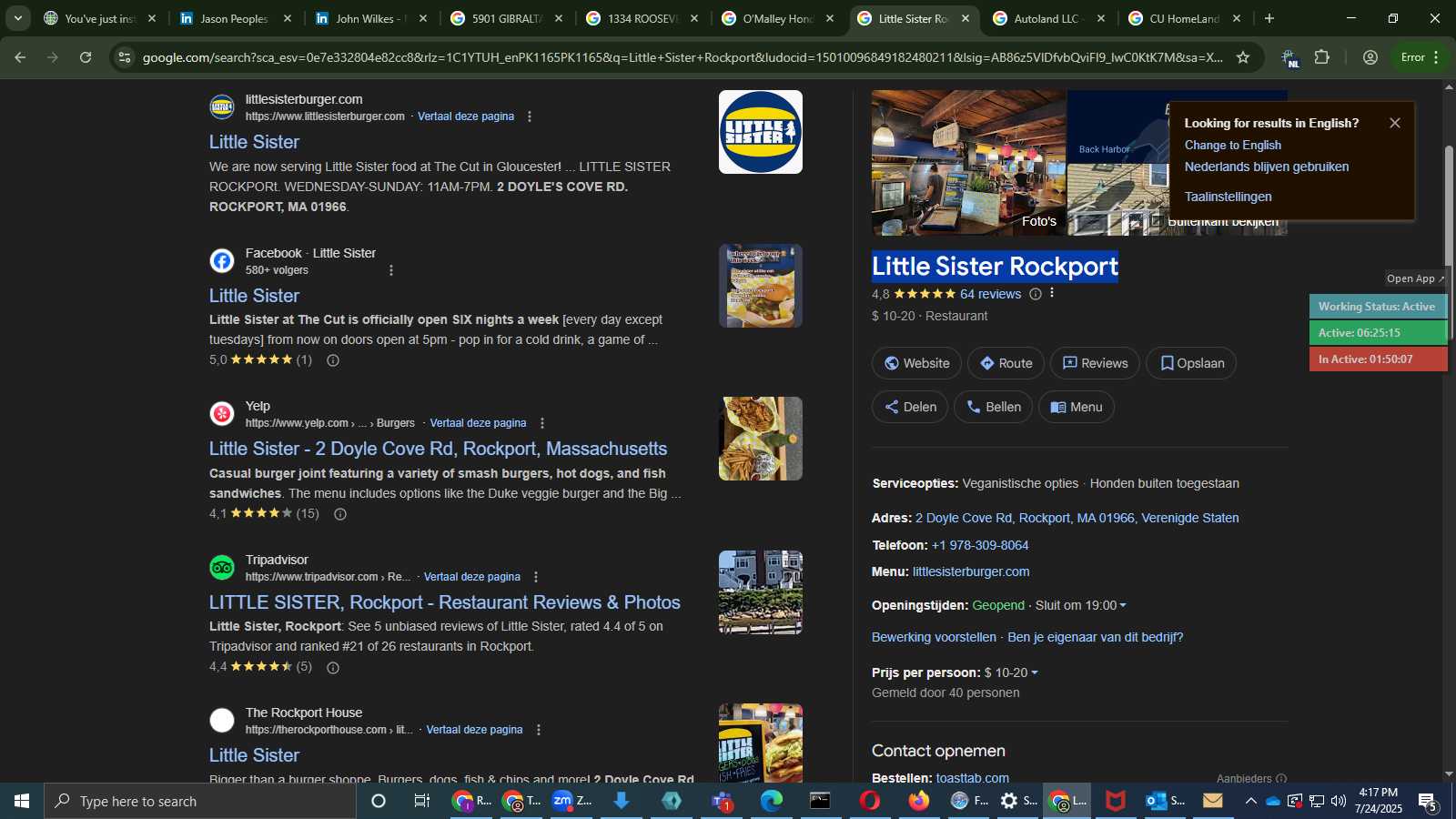This screenshot has width=1456, height=819.
Task: Open the browser extensions puzzle icon
Action: pyautogui.click(x=1322, y=57)
